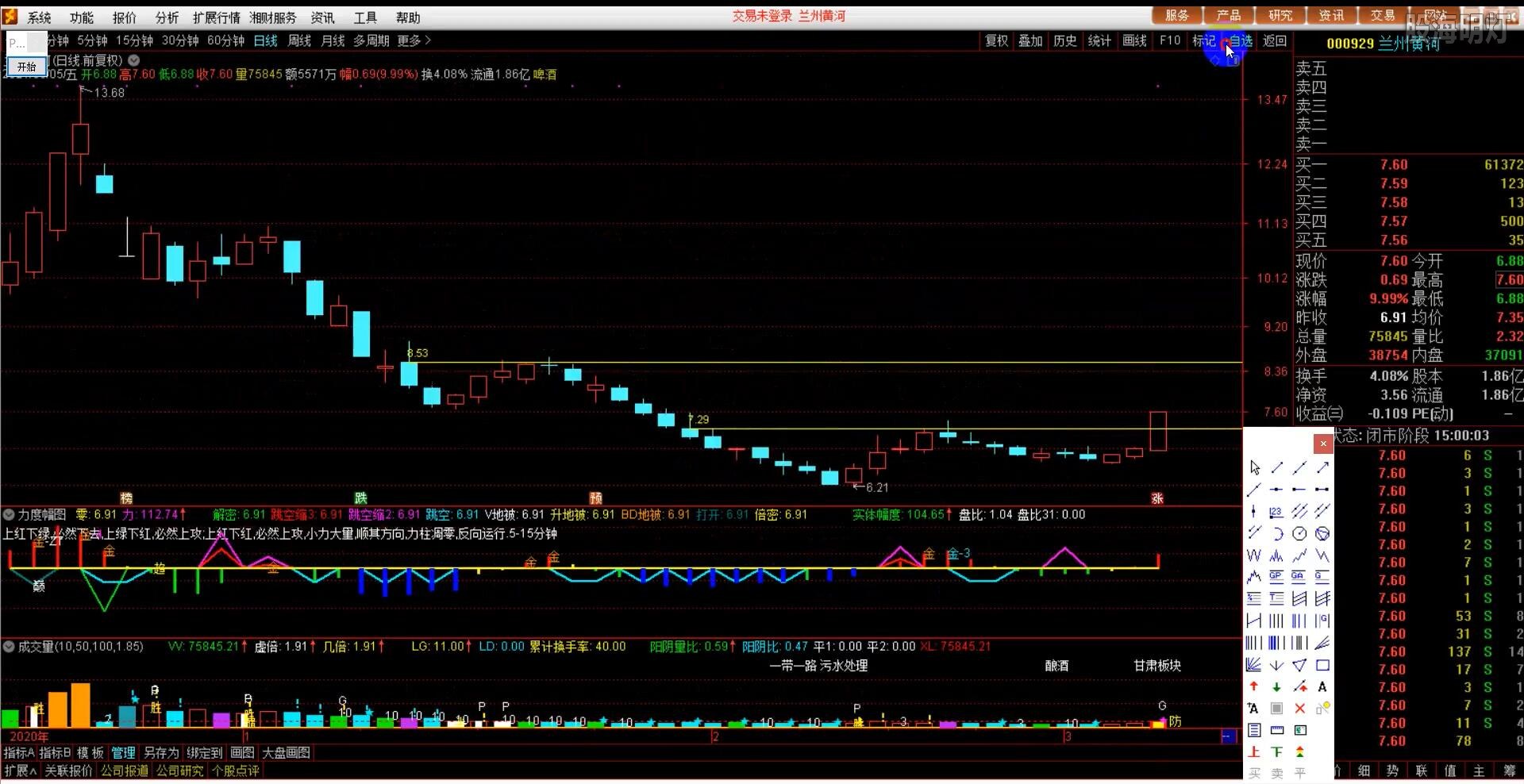Select the rectangle drawing tool
Screen dimensions: 1524x784
(1322, 665)
